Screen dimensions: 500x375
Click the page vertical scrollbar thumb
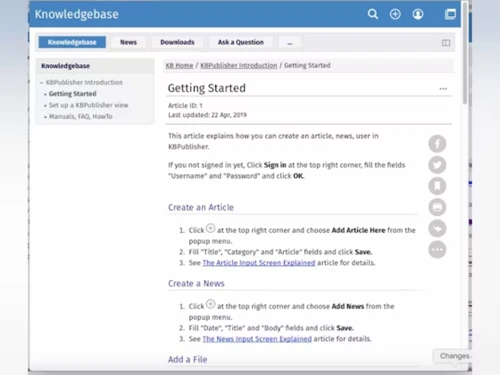click(465, 53)
